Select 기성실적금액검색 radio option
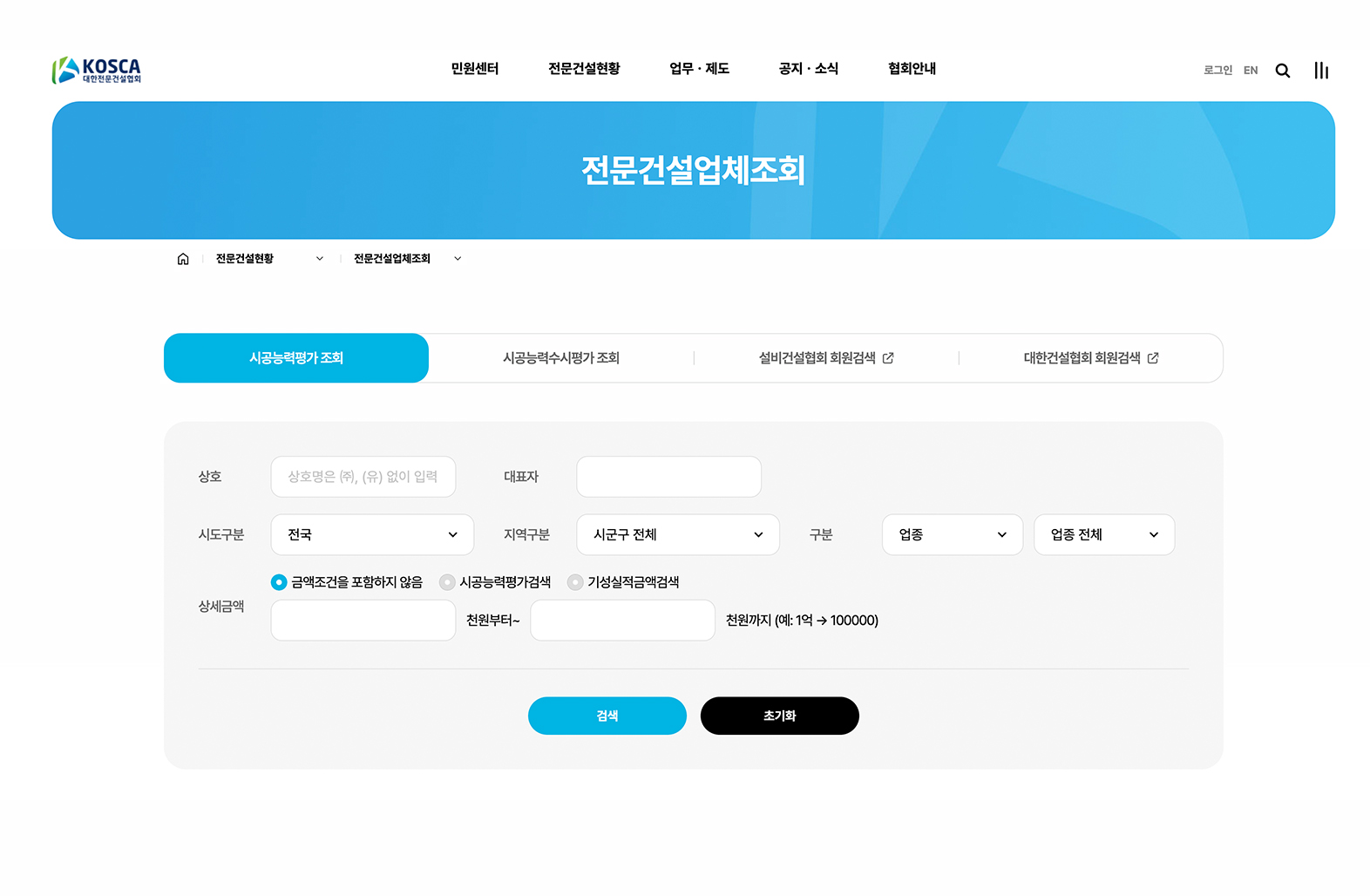This screenshot has width=1370, height=896. click(575, 582)
